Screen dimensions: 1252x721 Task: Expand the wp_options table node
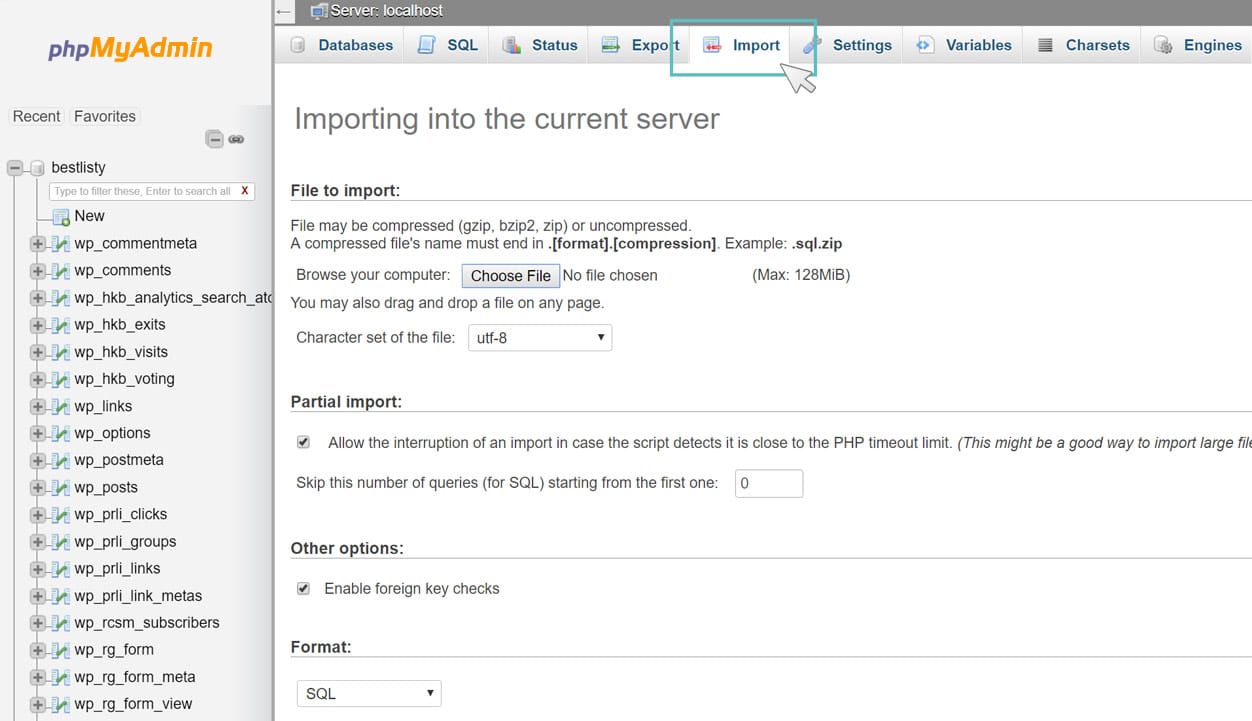click(38, 434)
